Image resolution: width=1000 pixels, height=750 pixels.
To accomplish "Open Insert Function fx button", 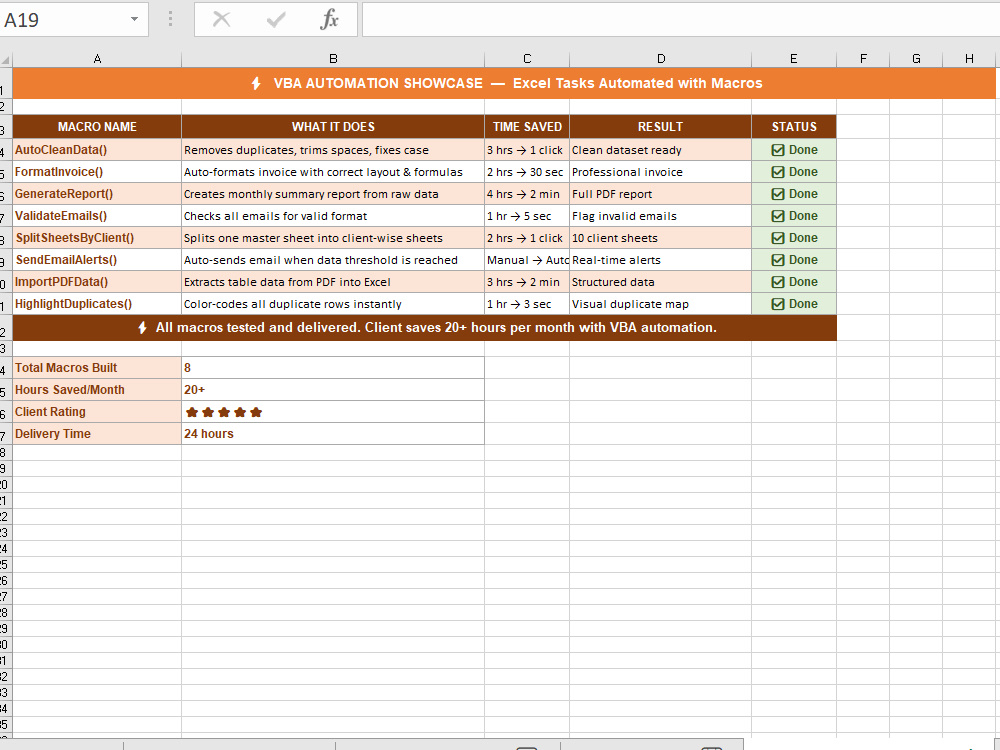I will click(329, 20).
